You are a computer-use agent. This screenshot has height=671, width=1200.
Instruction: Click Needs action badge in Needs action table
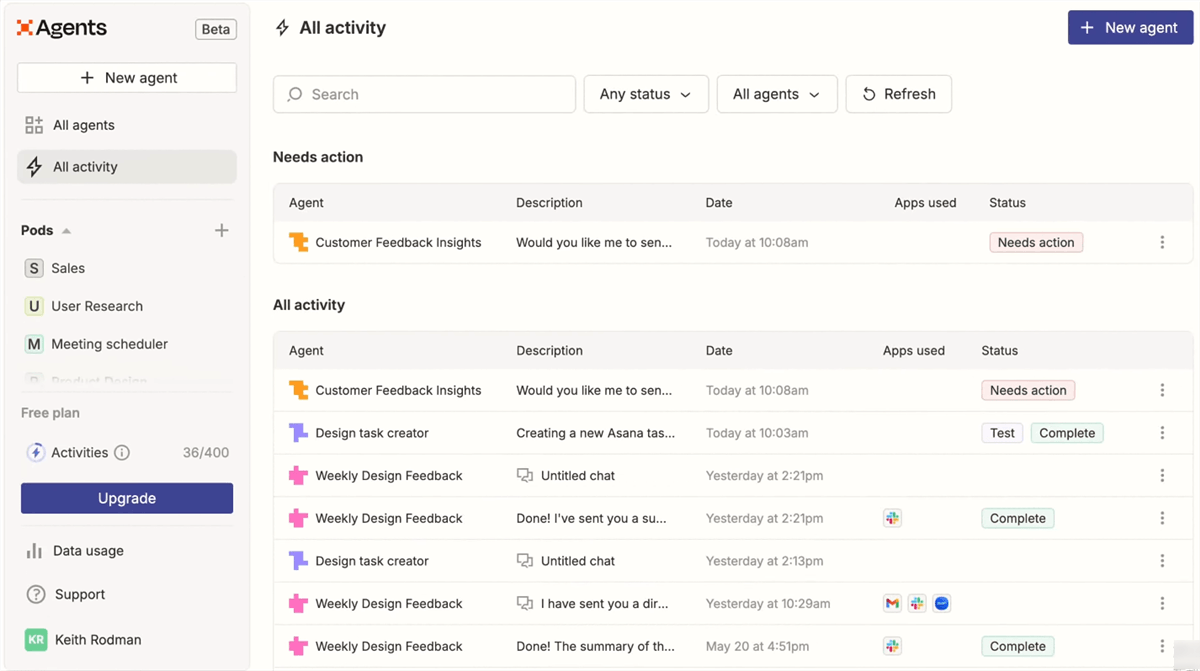[x=1036, y=242]
